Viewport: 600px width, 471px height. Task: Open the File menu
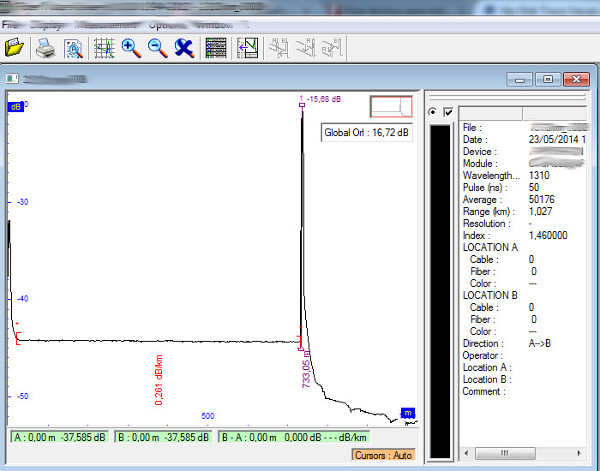point(10,25)
